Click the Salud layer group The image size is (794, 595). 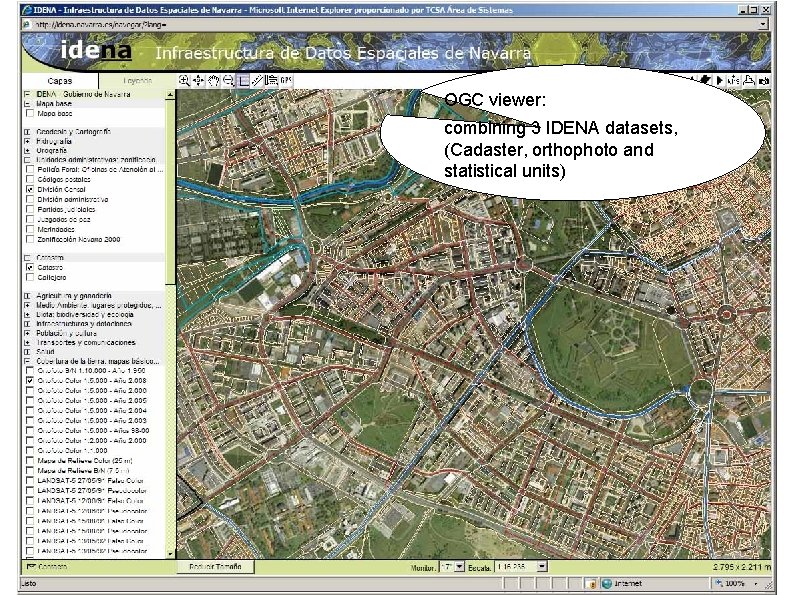pos(46,351)
